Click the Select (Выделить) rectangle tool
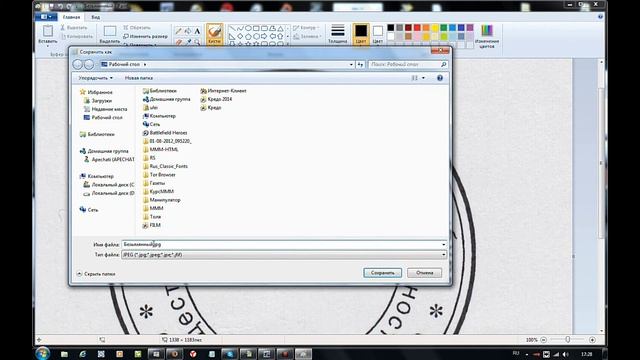Viewport: 640px width, 360px height. [109, 31]
